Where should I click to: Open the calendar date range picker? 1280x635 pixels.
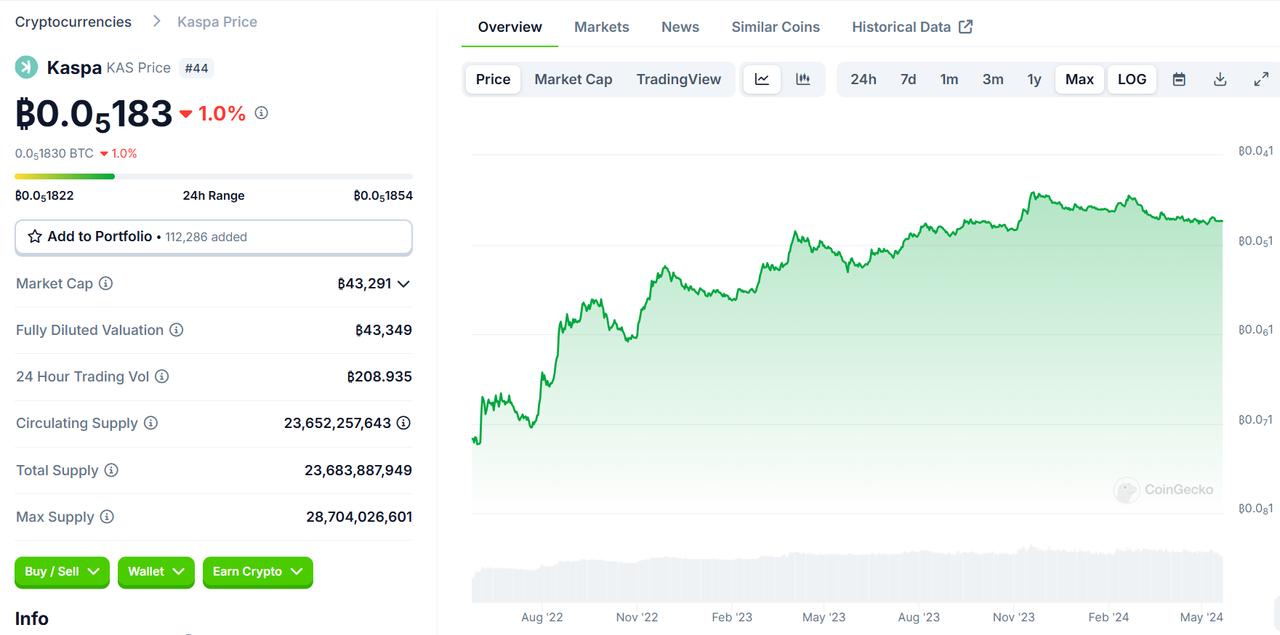(1179, 79)
